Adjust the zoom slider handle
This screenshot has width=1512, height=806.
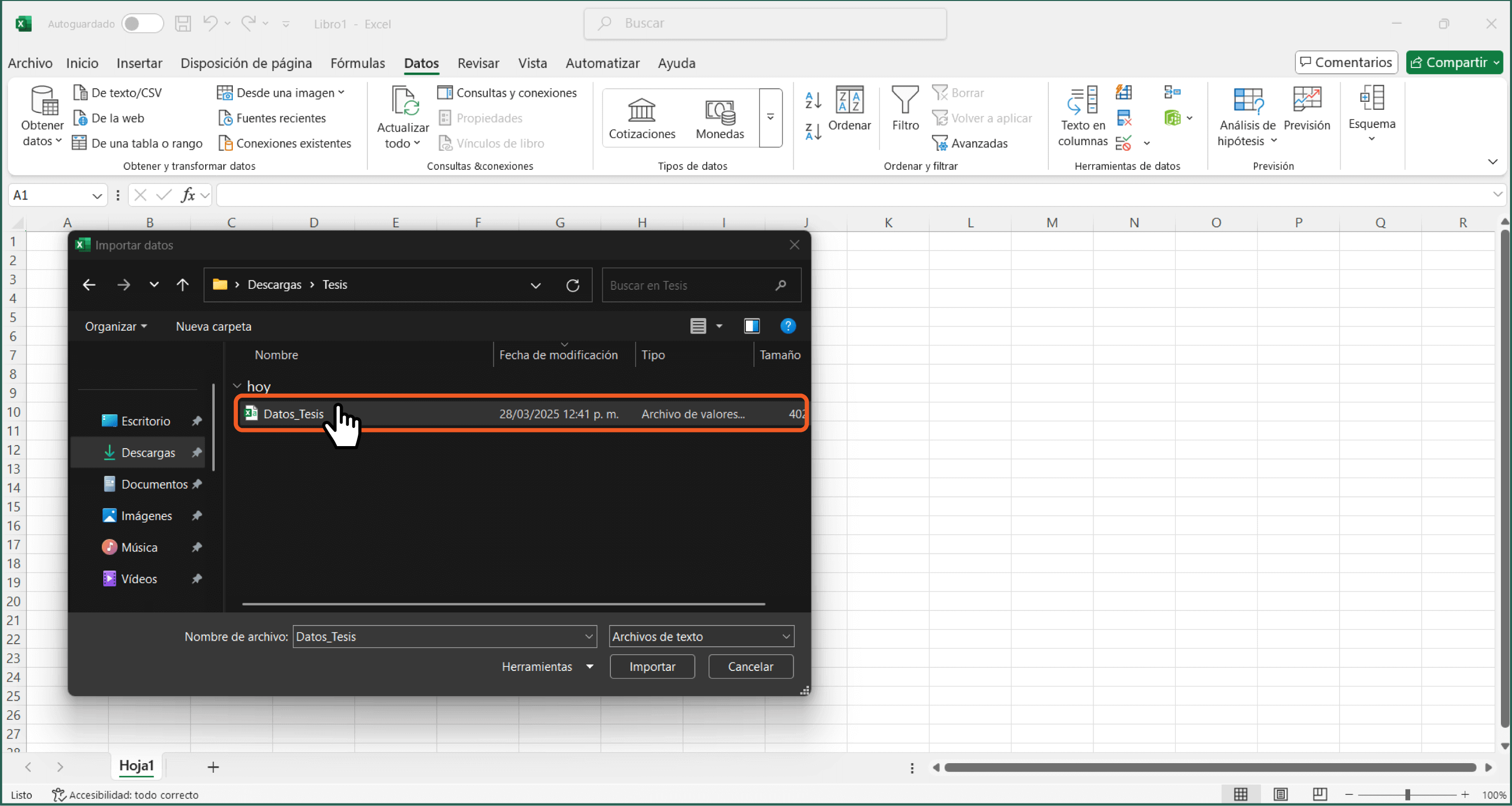pyautogui.click(x=1408, y=795)
